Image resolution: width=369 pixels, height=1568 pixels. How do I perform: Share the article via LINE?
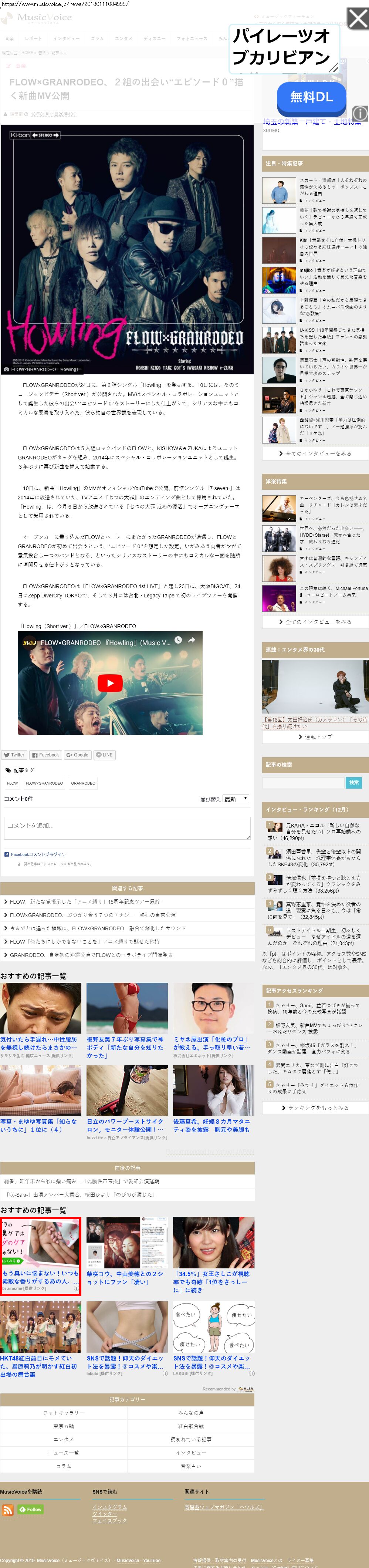104,755
